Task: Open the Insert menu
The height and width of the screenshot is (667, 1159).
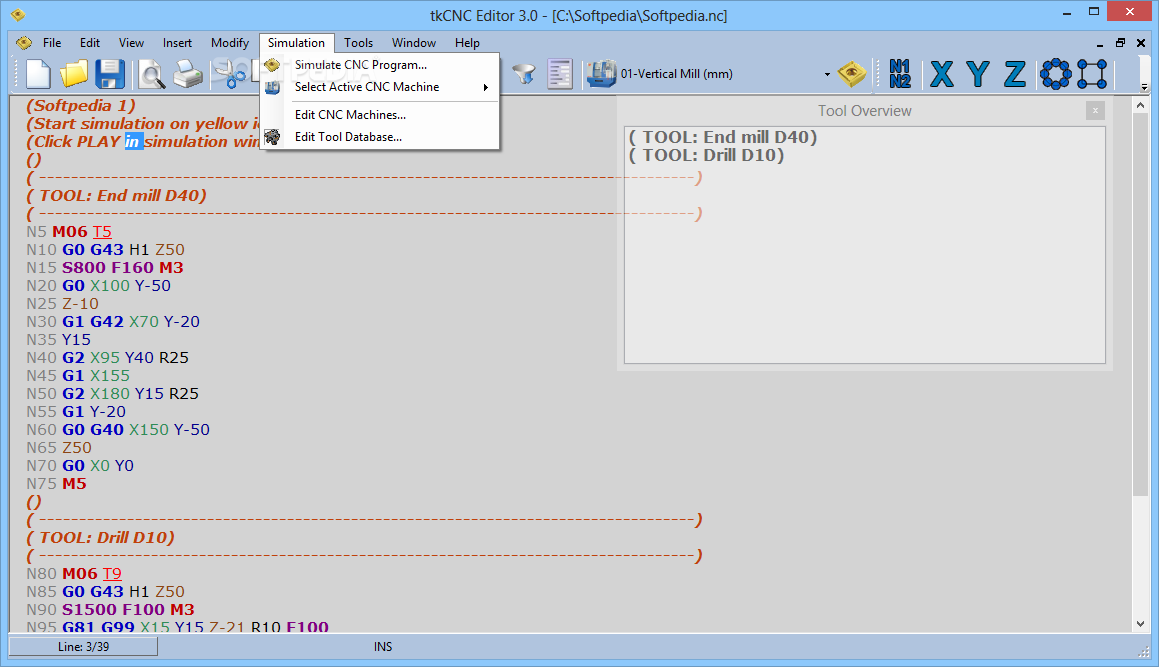Action: [x=177, y=43]
